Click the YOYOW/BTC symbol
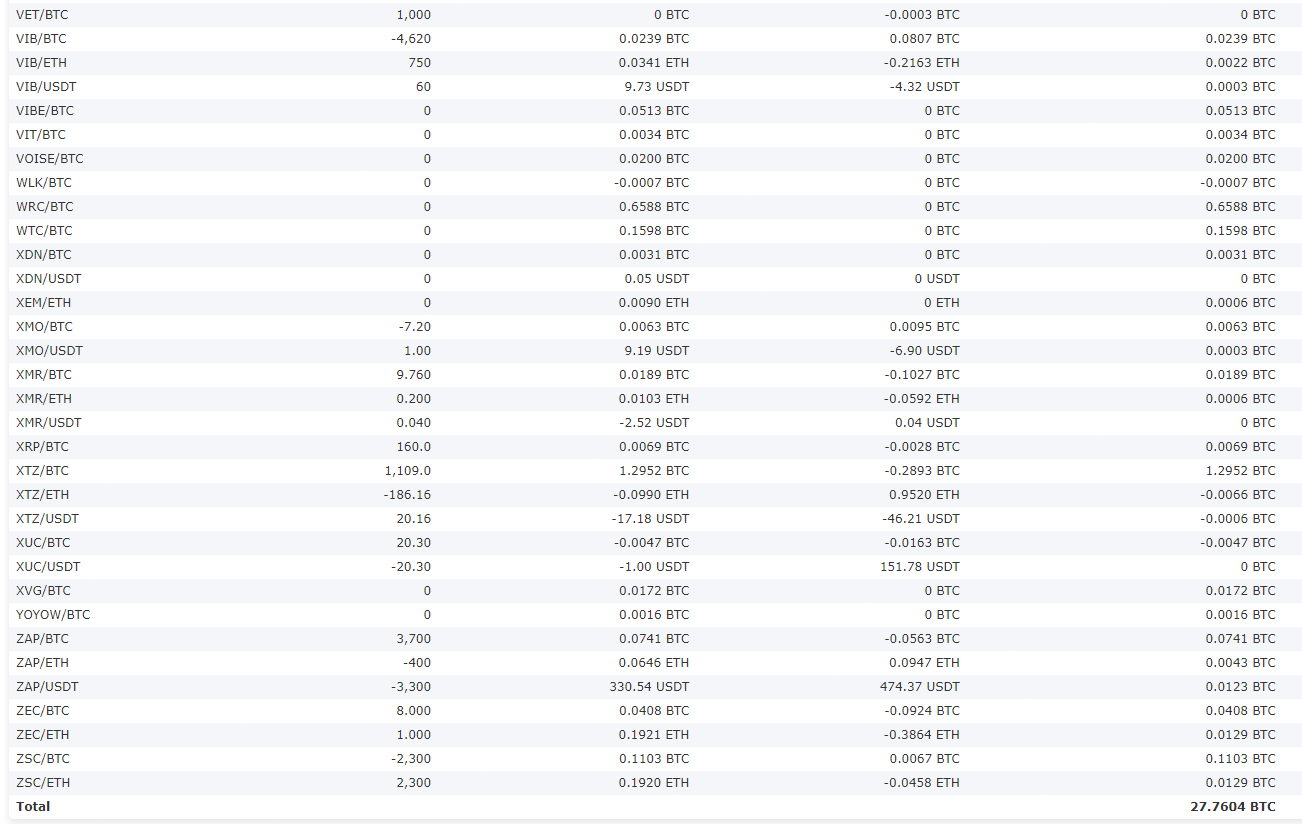This screenshot has height=824, width=1302. (x=53, y=615)
